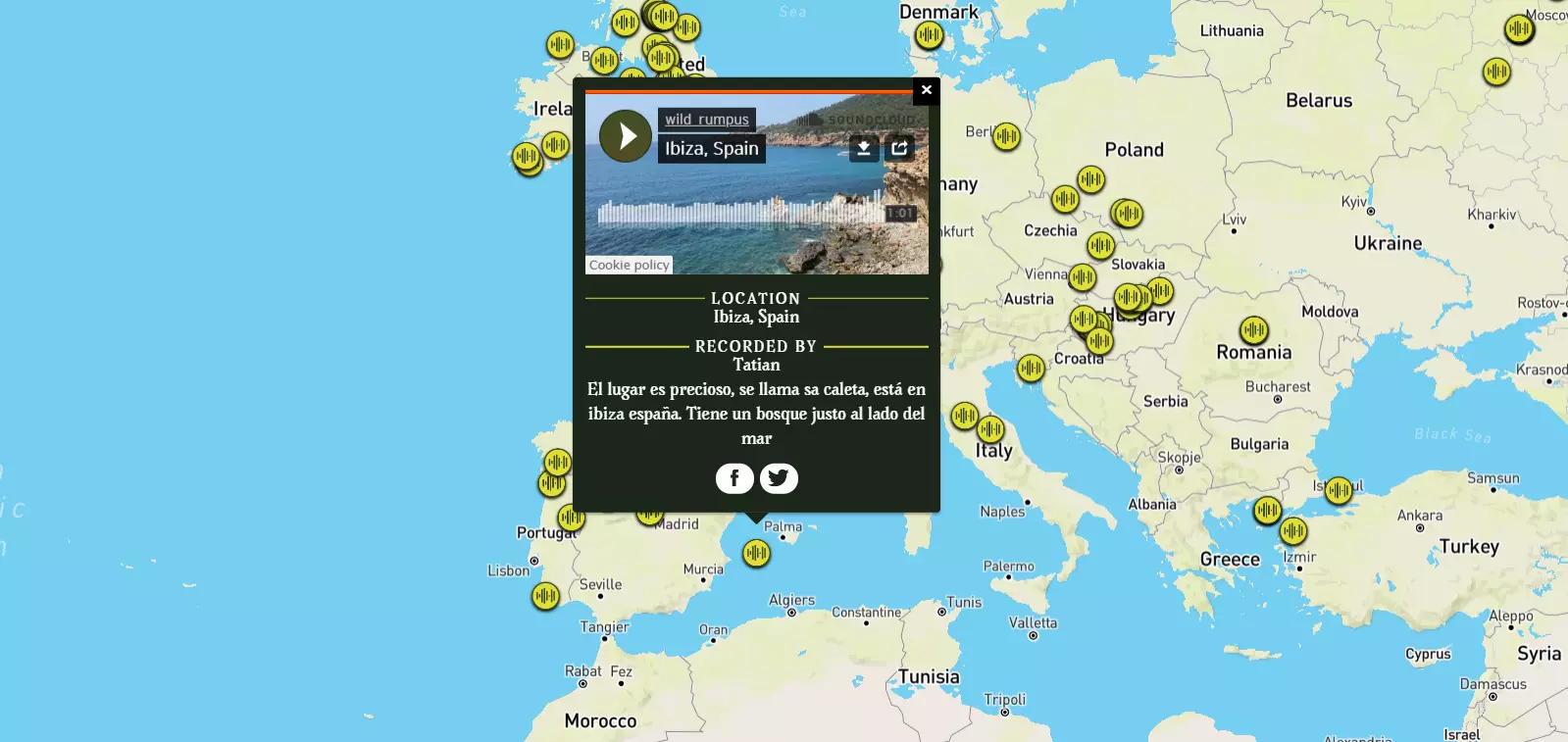Select the Seville city label

click(x=600, y=584)
